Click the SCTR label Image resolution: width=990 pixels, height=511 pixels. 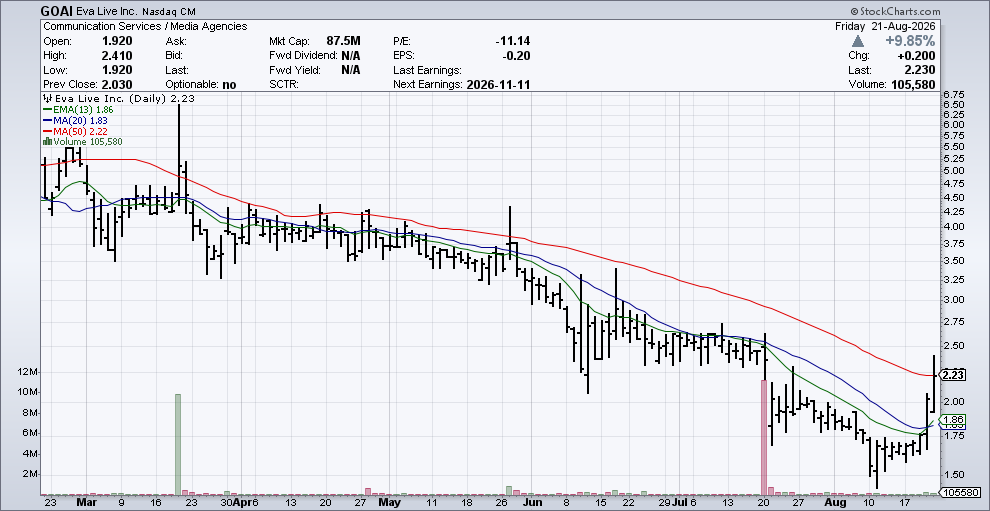point(283,84)
